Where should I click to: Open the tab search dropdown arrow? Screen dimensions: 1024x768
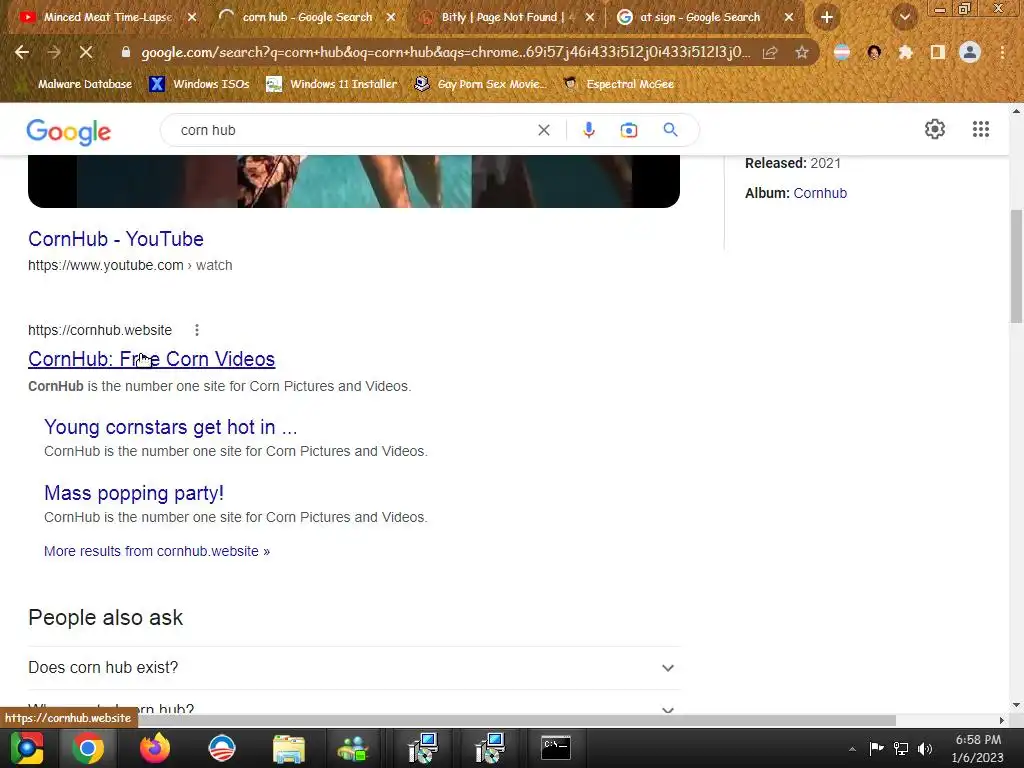pos(904,18)
